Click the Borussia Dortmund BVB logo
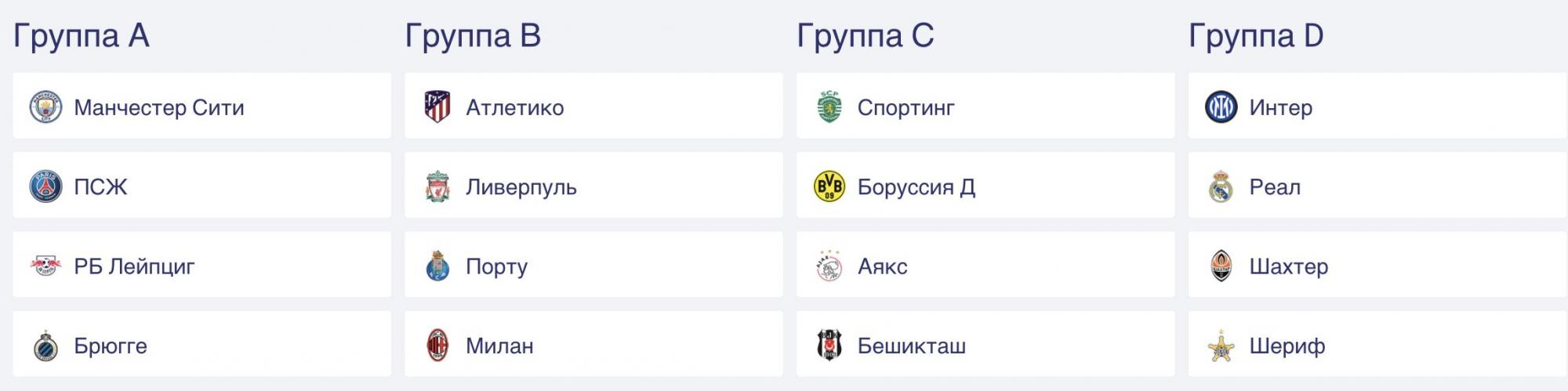The height and width of the screenshot is (391, 1568). (829, 187)
